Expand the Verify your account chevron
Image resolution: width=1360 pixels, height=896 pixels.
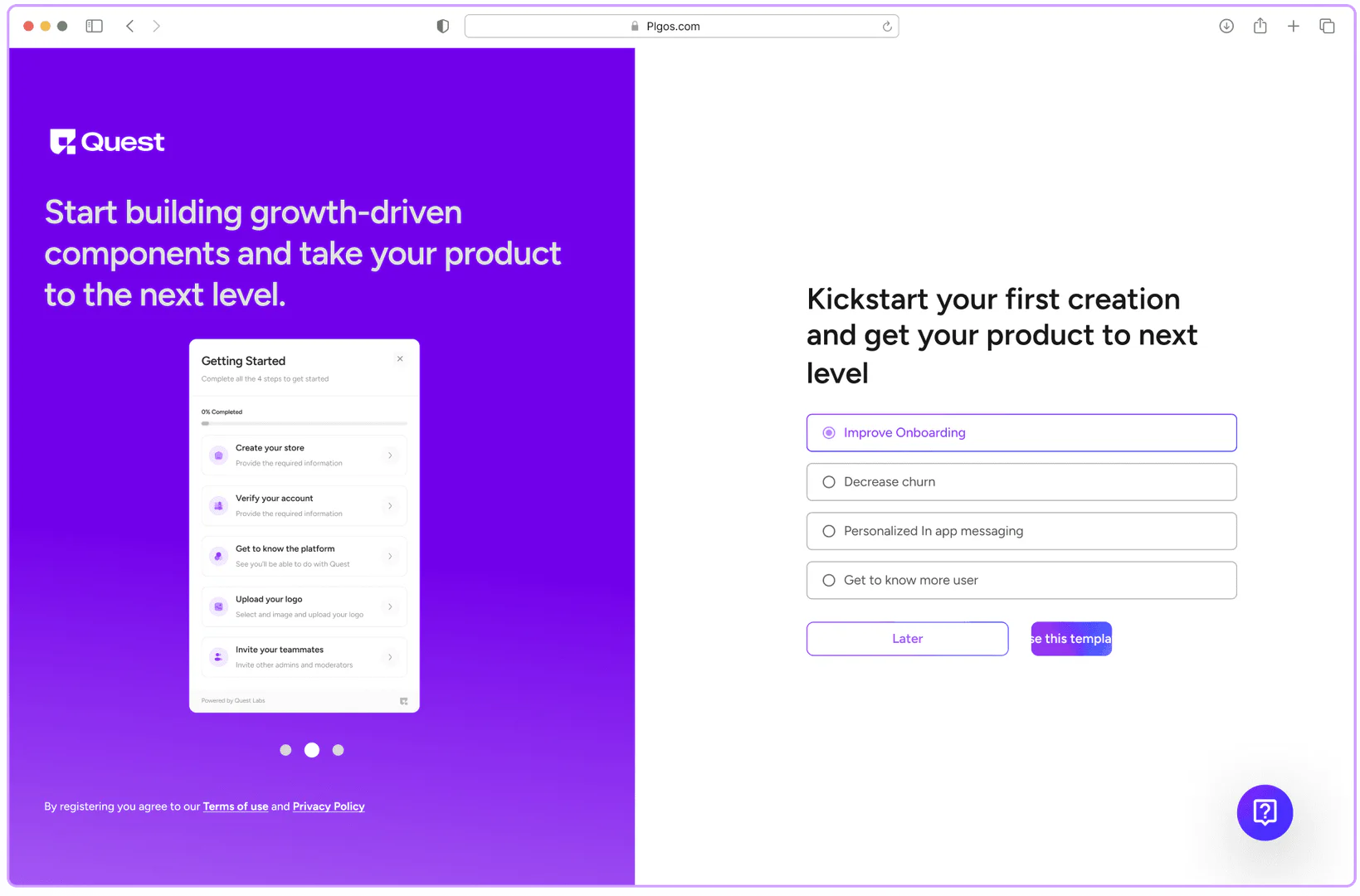click(x=390, y=505)
